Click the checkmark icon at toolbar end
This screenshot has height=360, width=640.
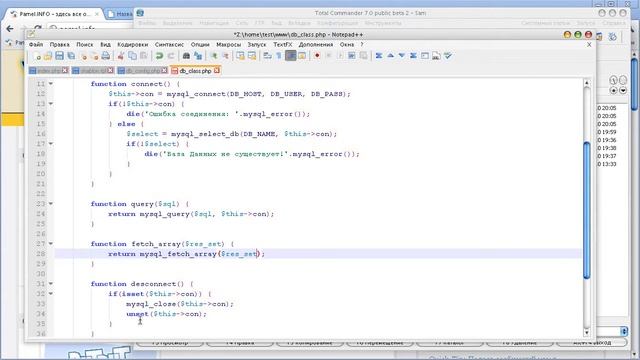click(448, 56)
